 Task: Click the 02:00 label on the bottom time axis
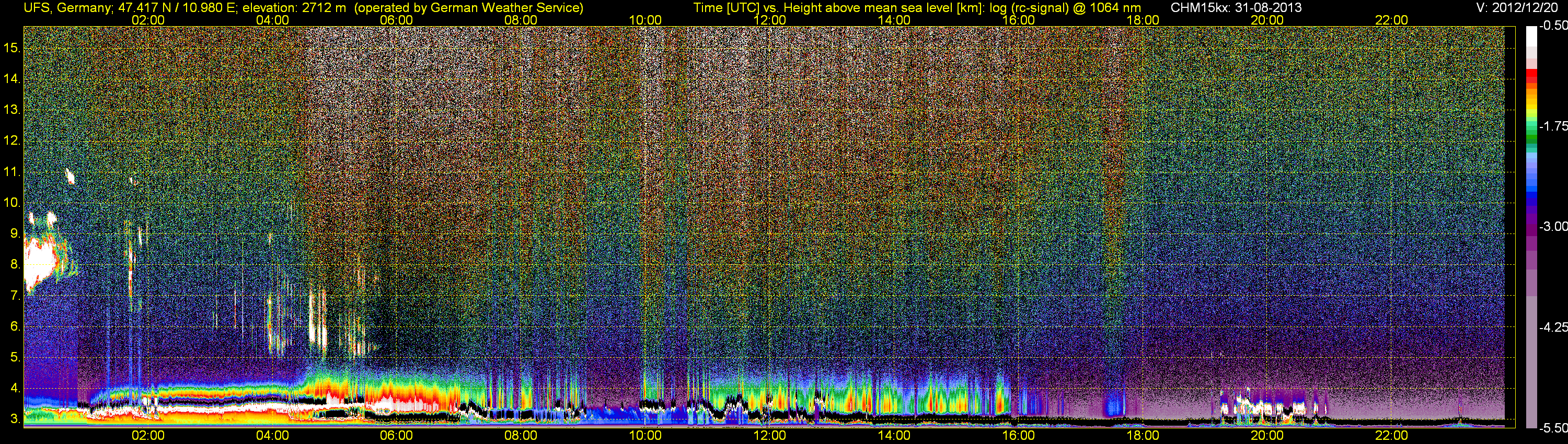[x=148, y=436]
